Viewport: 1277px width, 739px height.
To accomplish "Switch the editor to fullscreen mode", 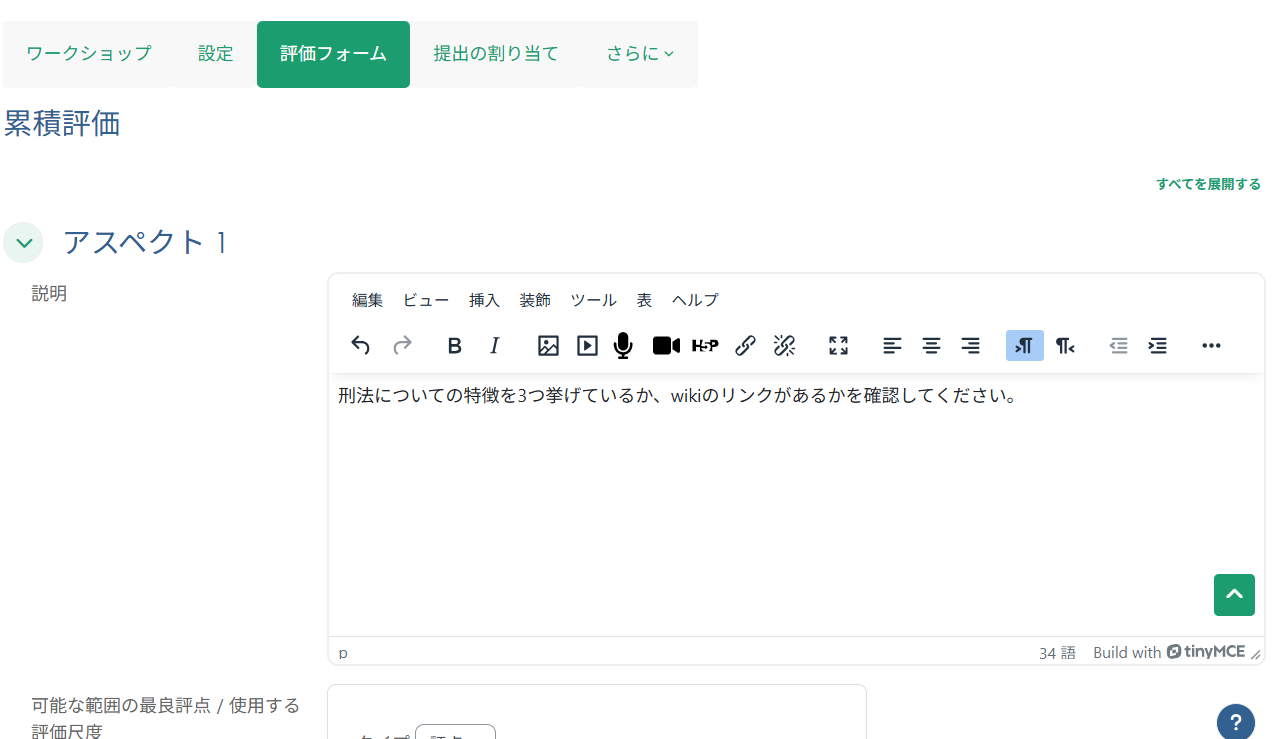I will point(838,345).
